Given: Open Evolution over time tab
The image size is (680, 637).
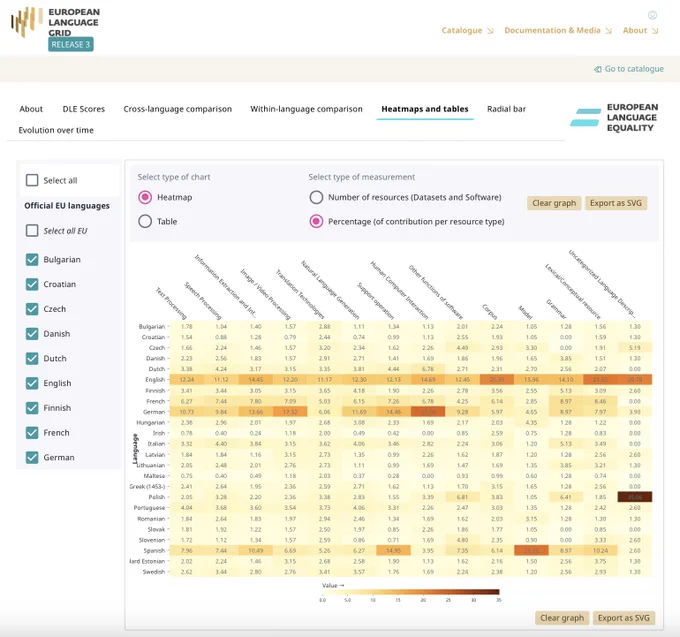Looking at the screenshot, I should pyautogui.click(x=56, y=130).
